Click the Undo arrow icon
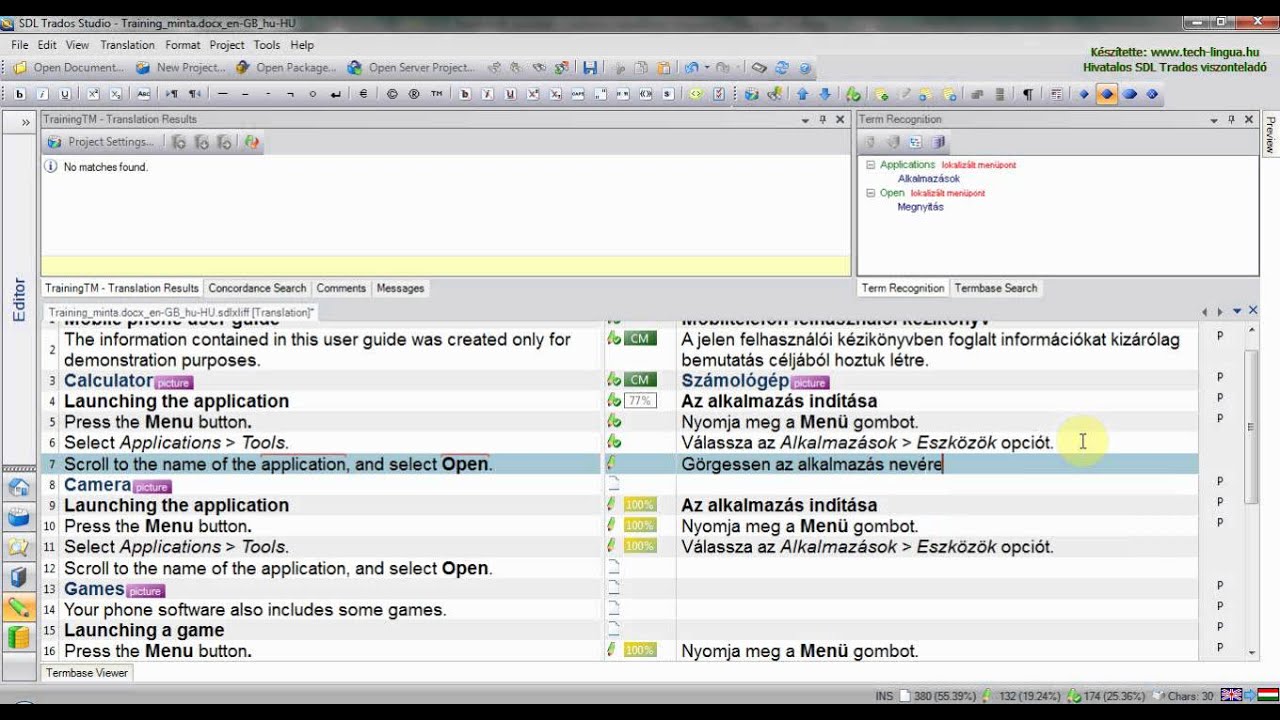 [691, 68]
